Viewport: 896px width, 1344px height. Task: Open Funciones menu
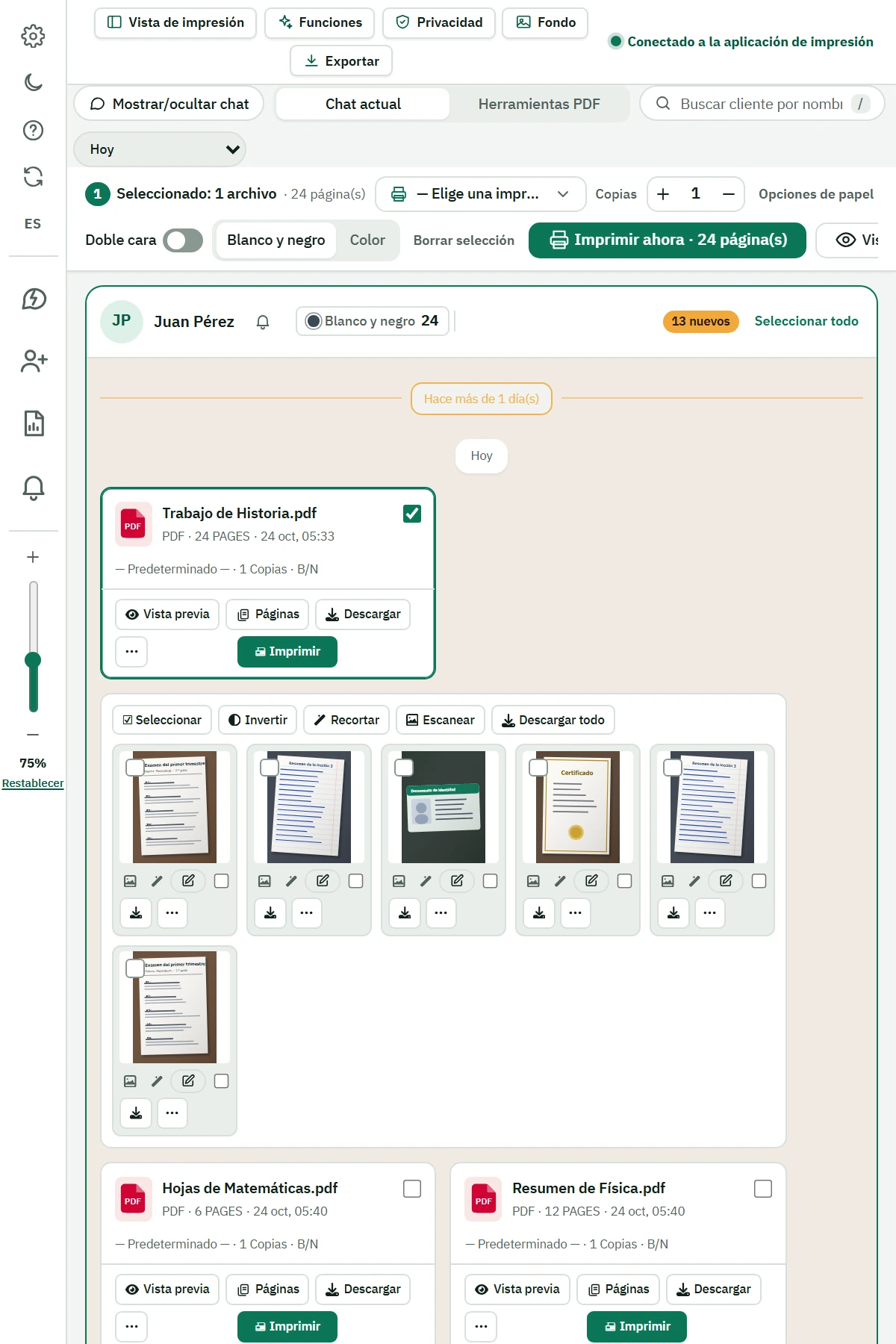[320, 22]
